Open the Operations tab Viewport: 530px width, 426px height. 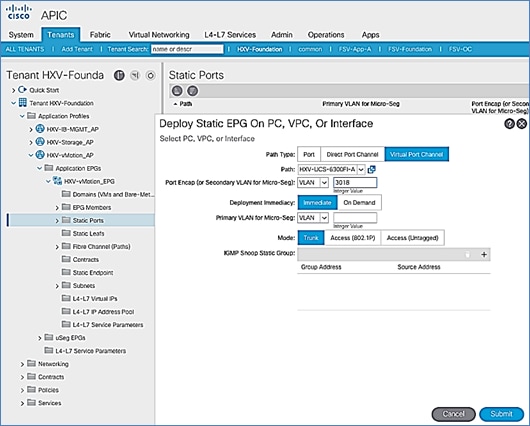[326, 34]
